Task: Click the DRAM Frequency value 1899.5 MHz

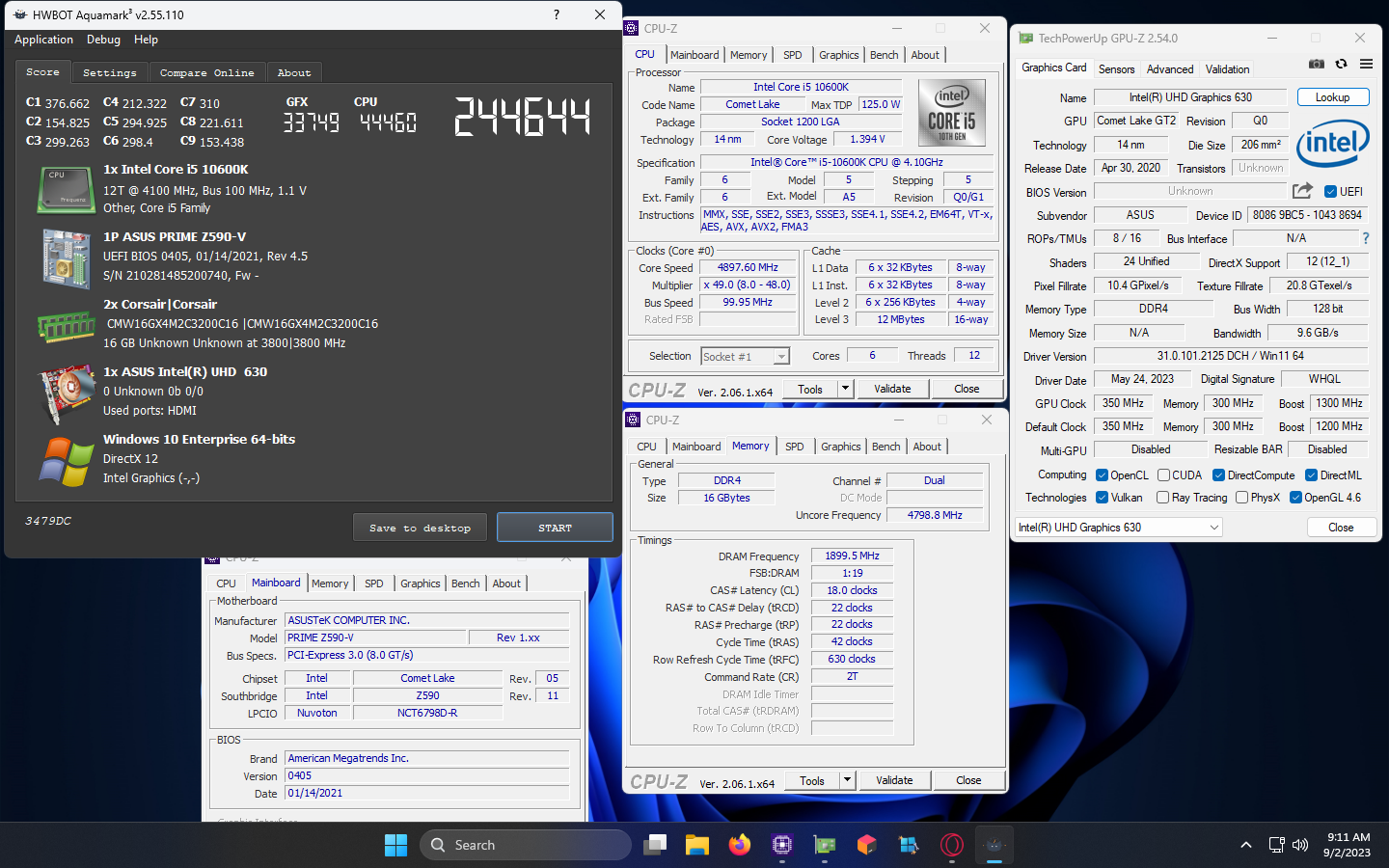Action: pyautogui.click(x=852, y=556)
